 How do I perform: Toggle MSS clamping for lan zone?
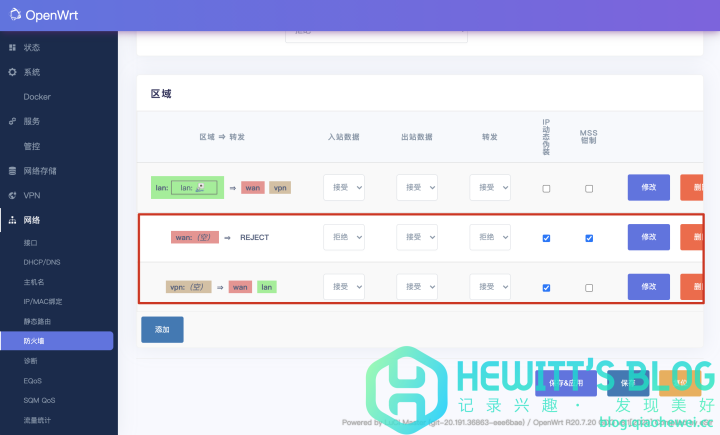589,188
